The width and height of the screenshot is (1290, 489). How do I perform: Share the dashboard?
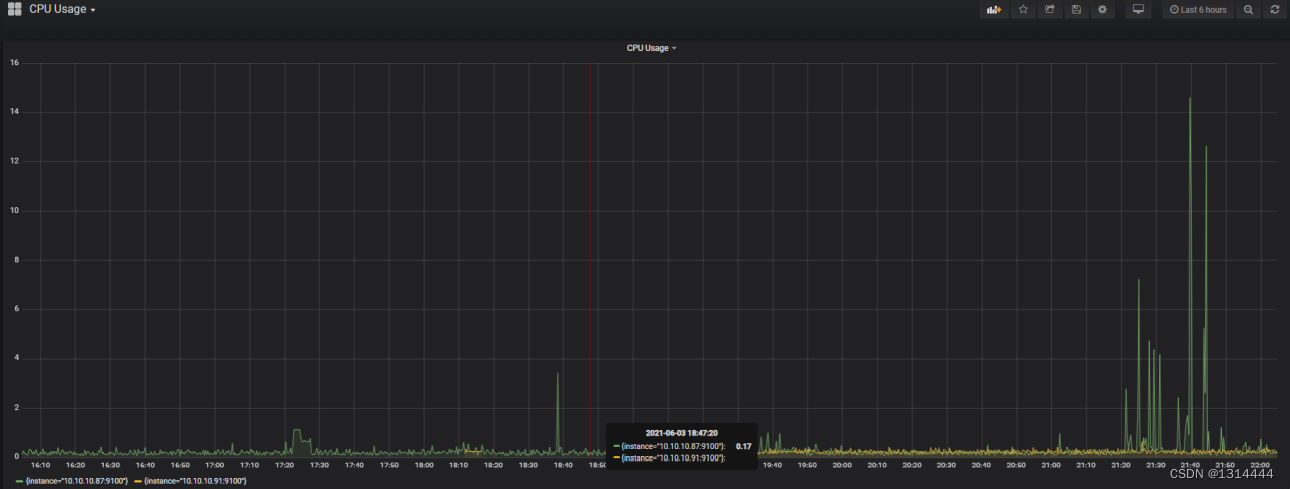pyautogui.click(x=1050, y=9)
